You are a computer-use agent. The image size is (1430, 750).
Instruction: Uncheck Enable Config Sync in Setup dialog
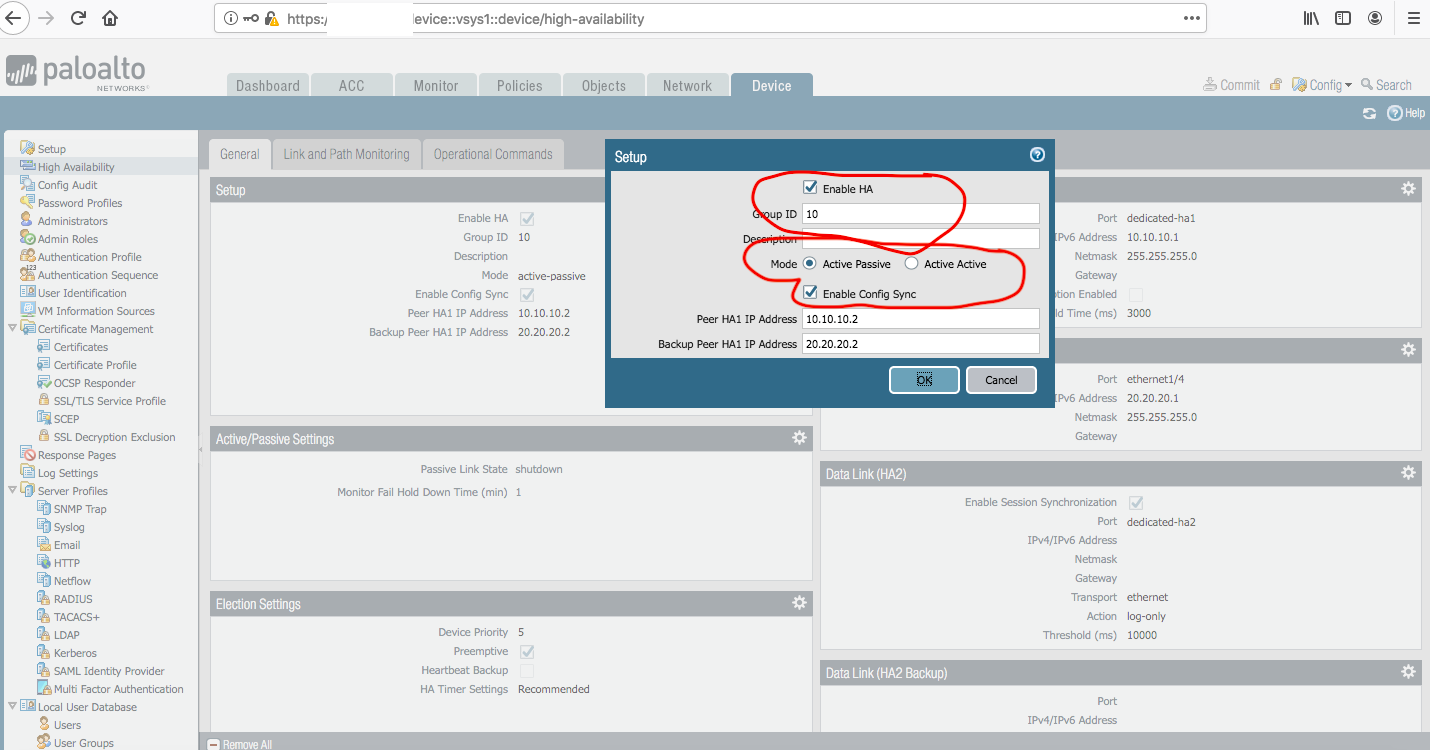pos(811,293)
